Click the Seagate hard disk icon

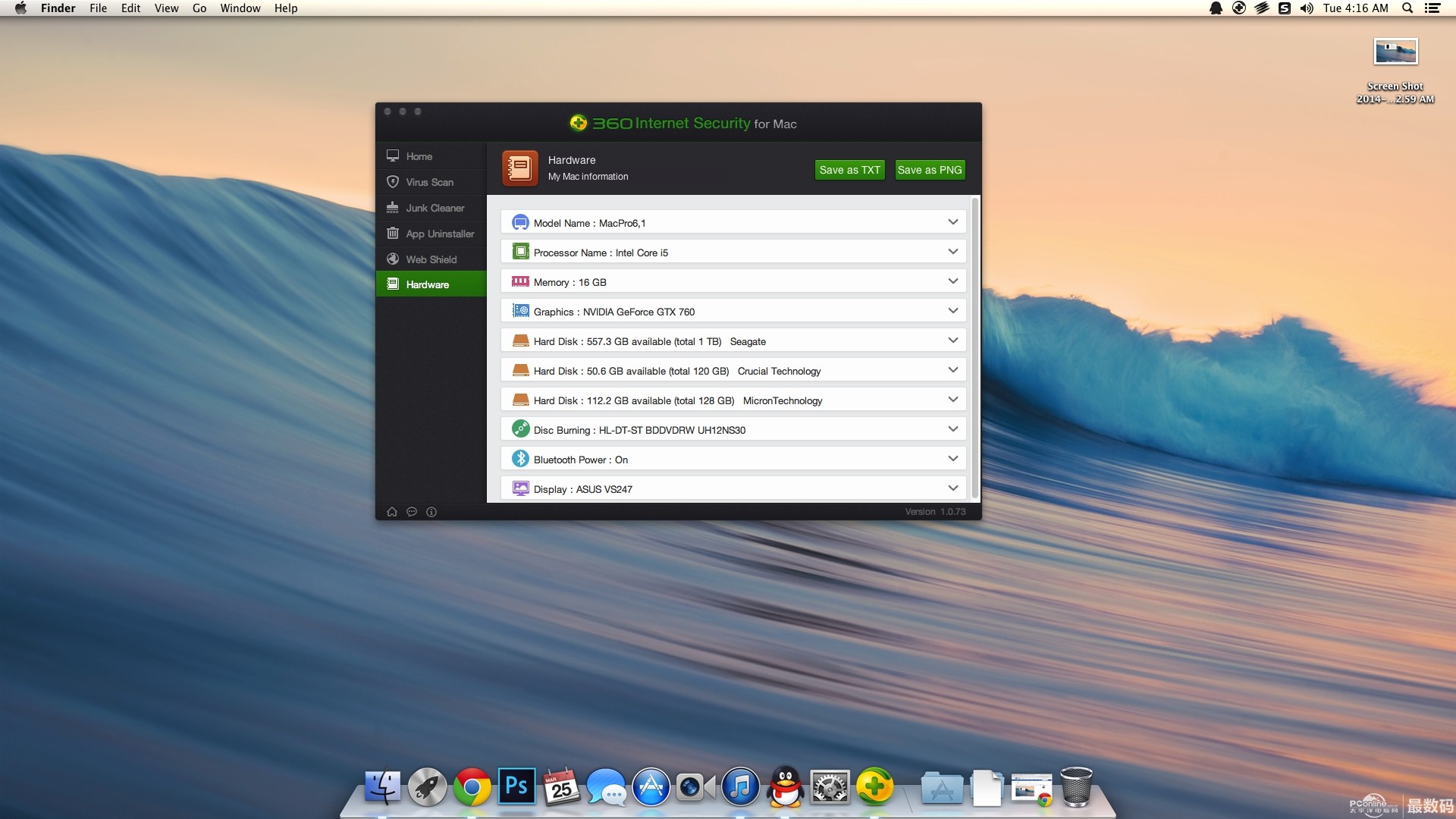tap(520, 340)
